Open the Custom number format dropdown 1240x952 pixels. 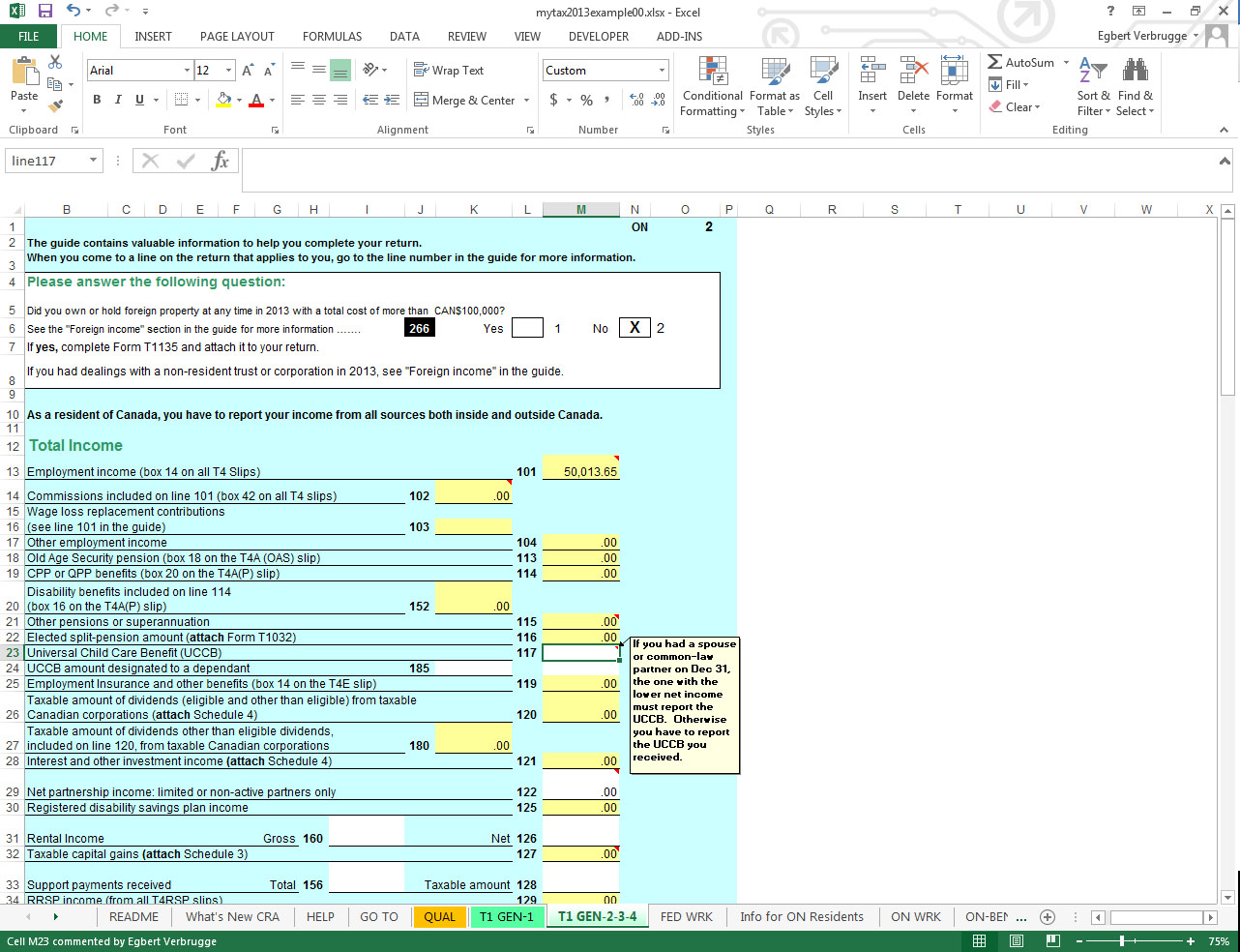[663, 71]
